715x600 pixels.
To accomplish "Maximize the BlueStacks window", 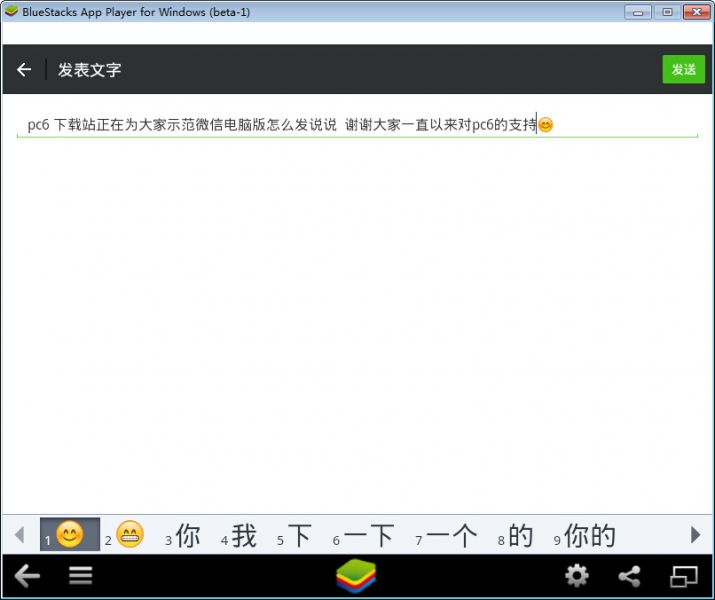I will point(667,12).
